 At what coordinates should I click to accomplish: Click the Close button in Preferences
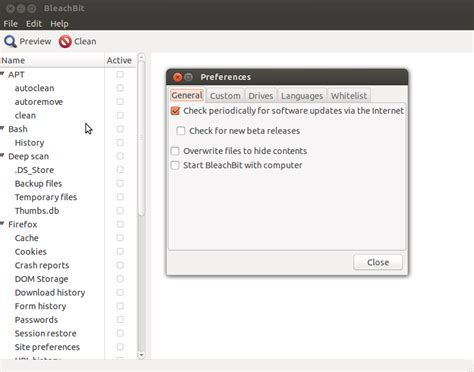point(378,262)
